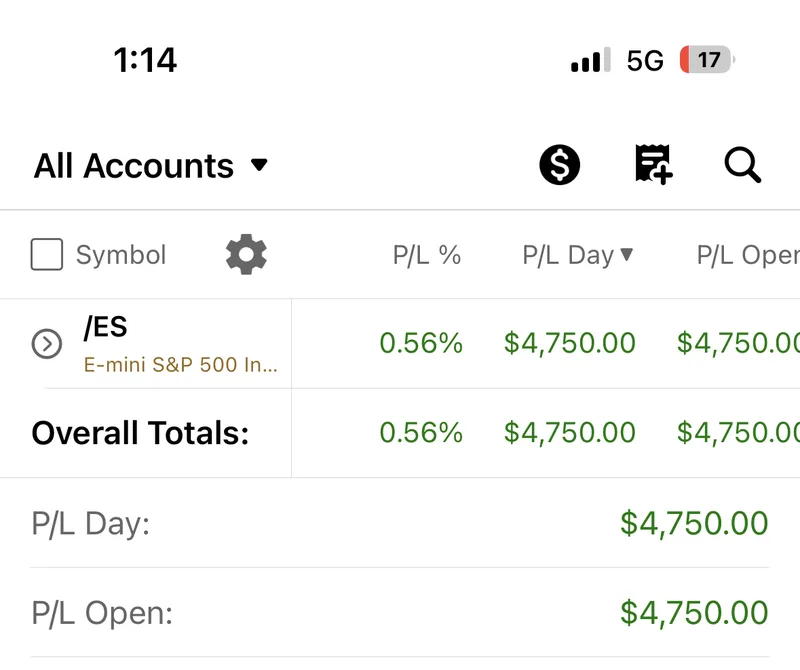Tap the /ES $4,750.00 P/L Day value
800x670 pixels.
point(569,343)
